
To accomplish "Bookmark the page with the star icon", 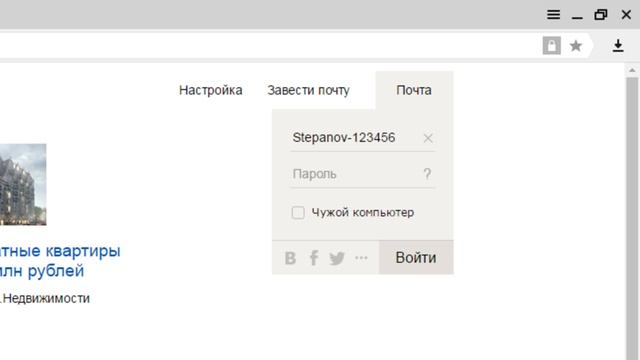I will pyautogui.click(x=576, y=46).
